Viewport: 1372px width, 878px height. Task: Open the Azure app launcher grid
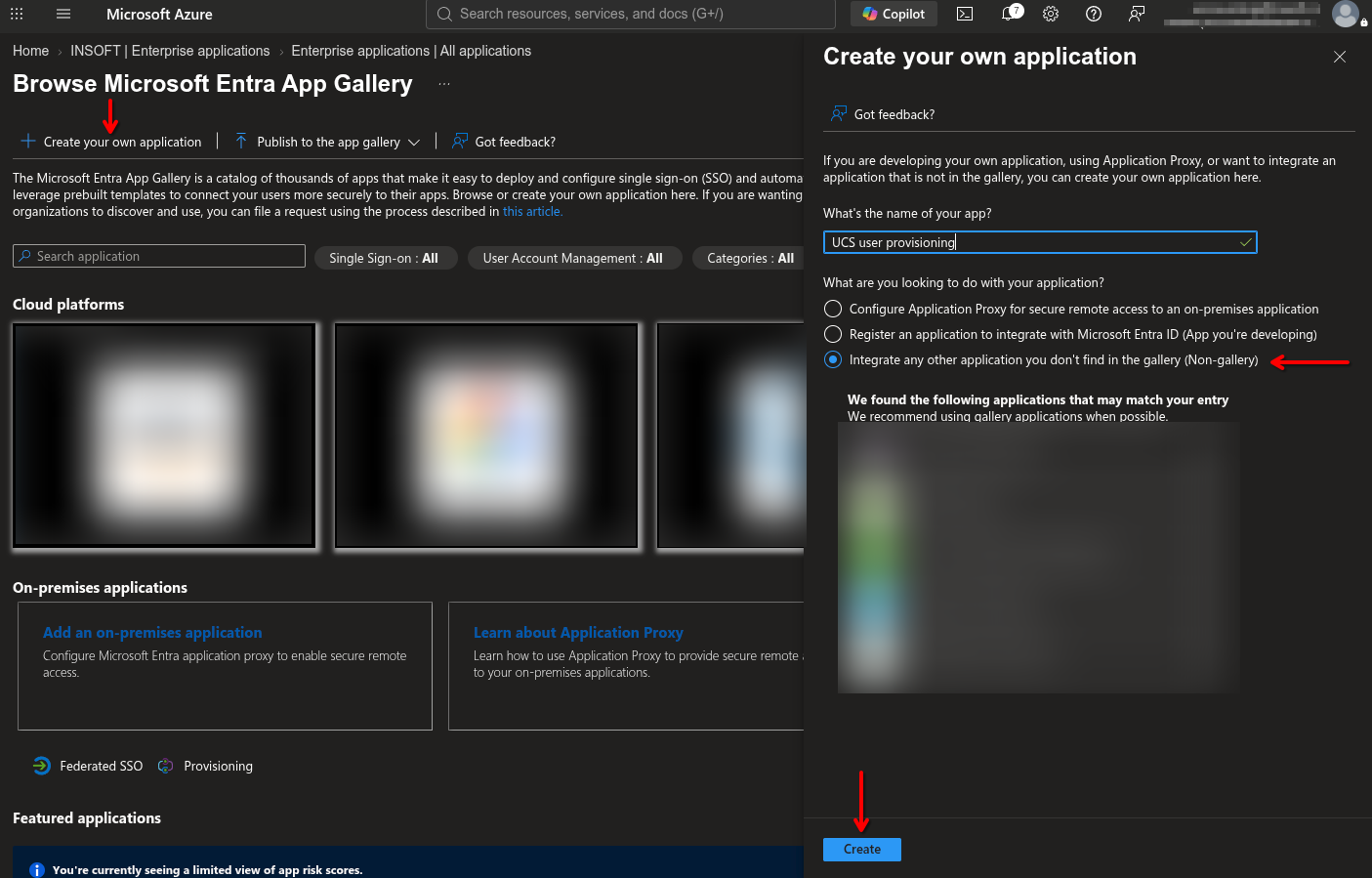pos(17,14)
